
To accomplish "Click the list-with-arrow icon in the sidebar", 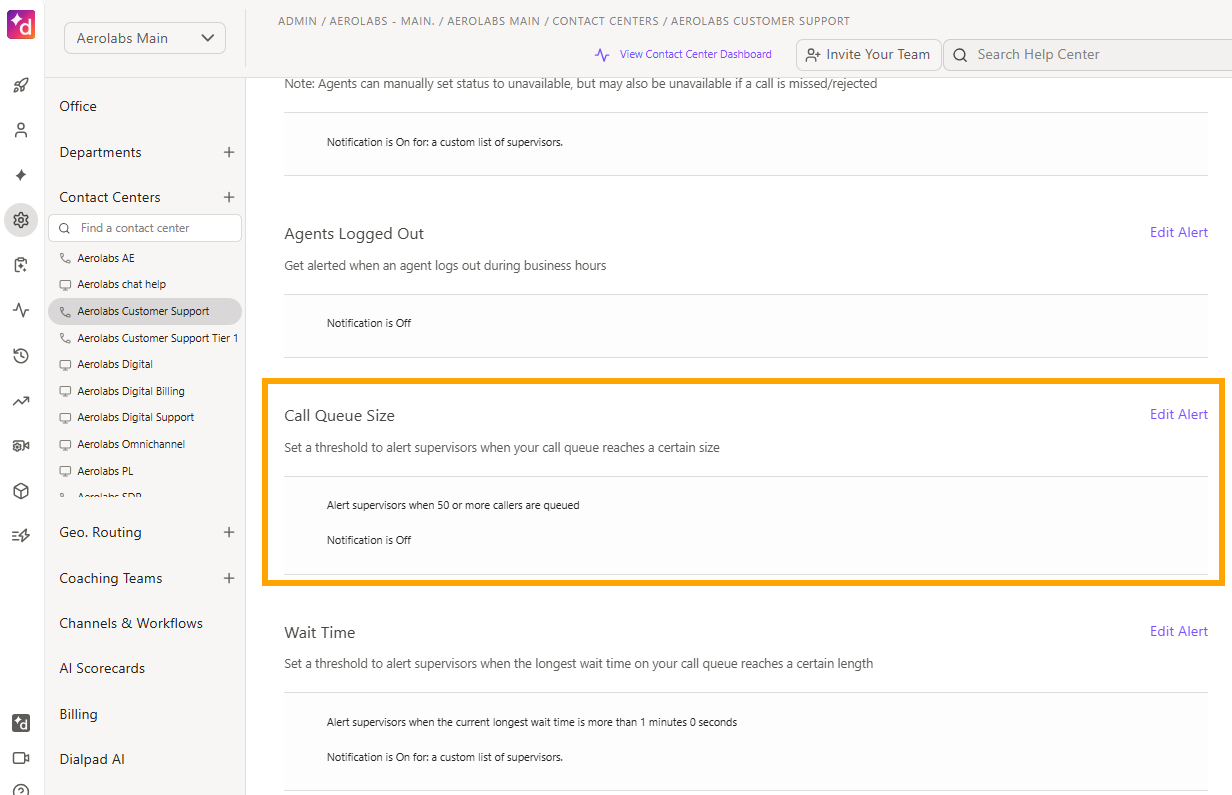I will click(x=21, y=536).
